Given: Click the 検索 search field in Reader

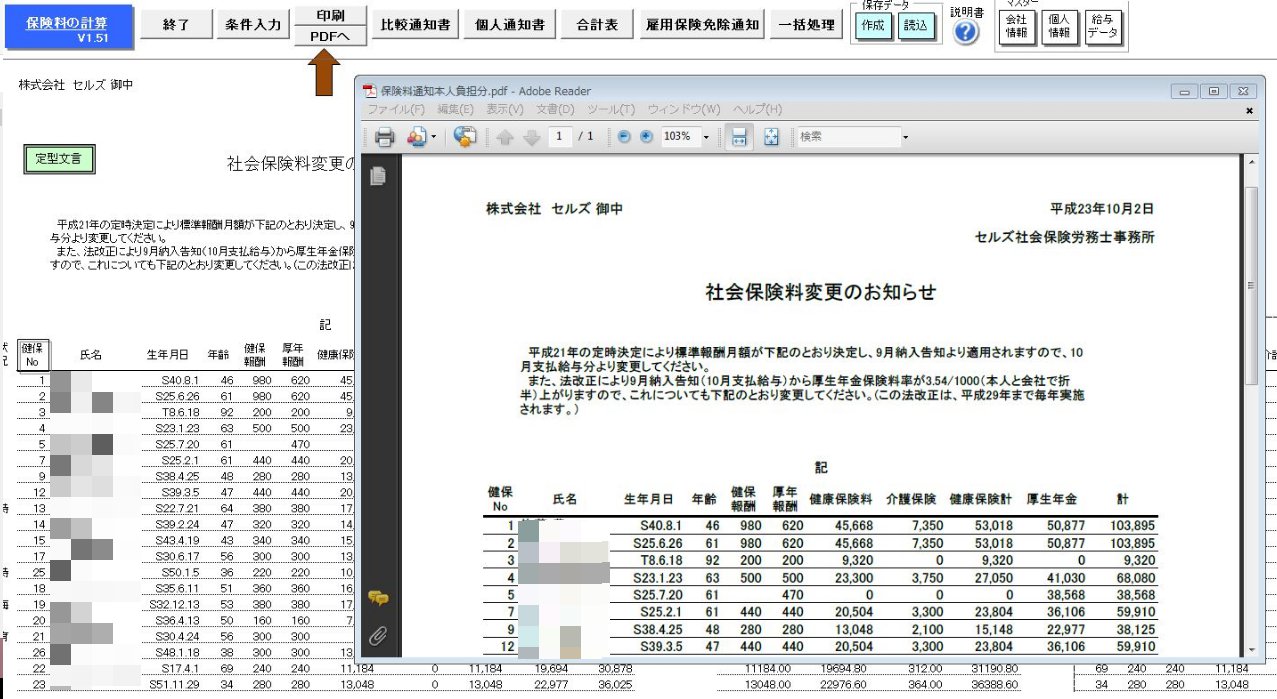Looking at the screenshot, I should click(847, 137).
